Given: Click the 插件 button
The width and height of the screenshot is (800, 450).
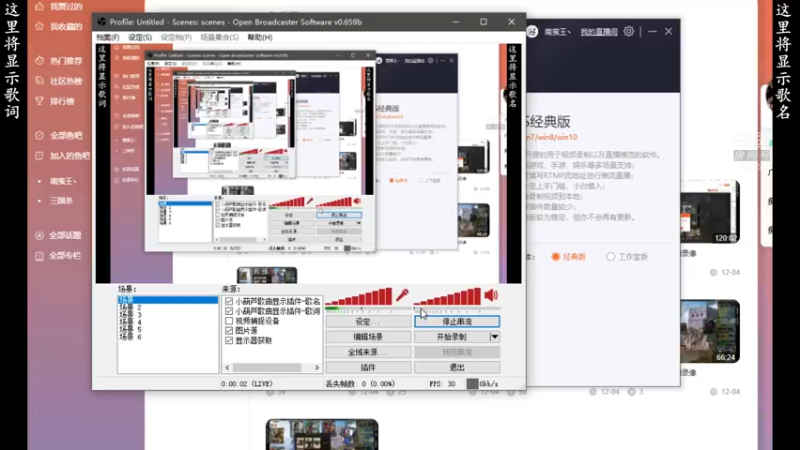Looking at the screenshot, I should (x=368, y=367).
